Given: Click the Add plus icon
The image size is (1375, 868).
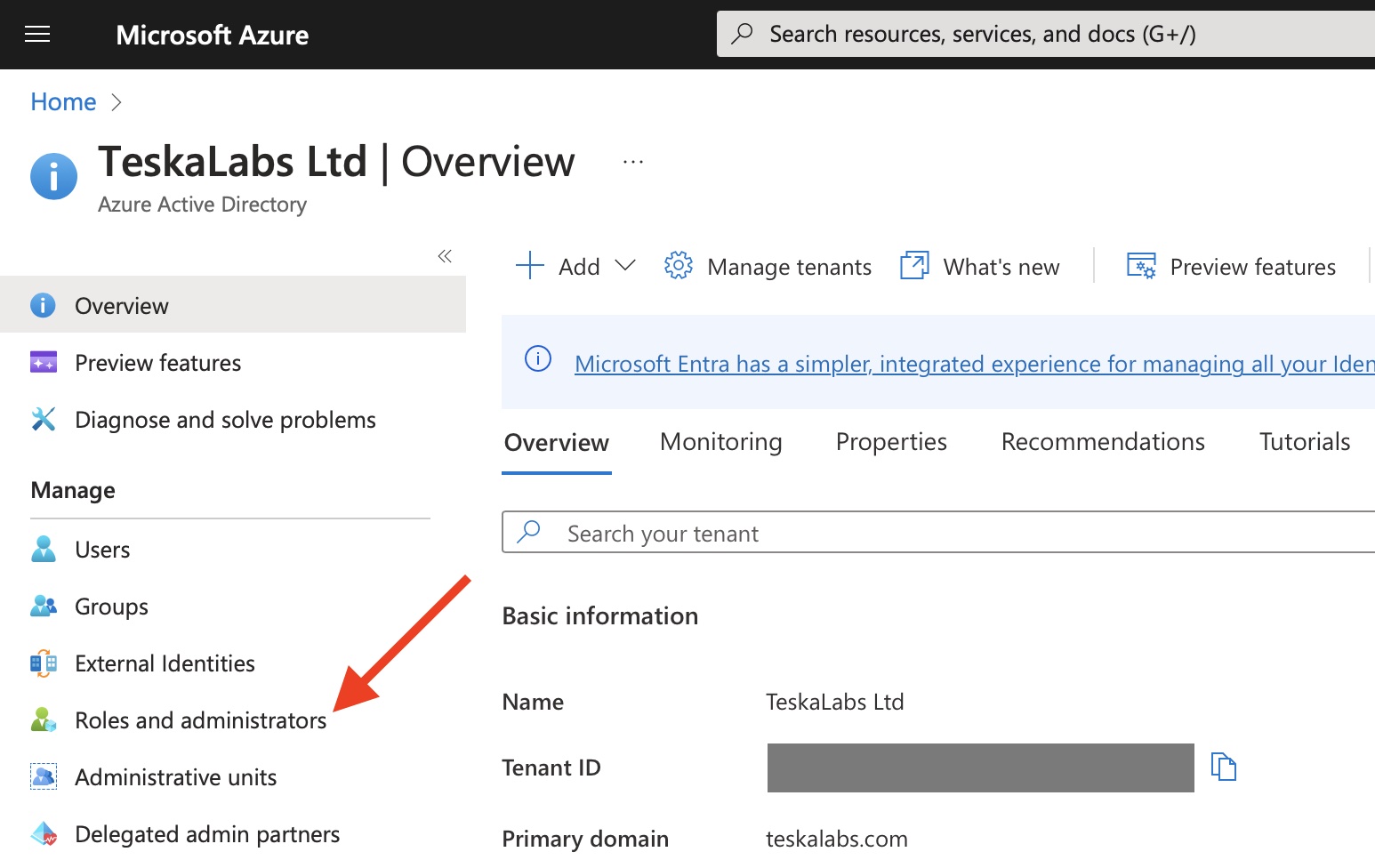Looking at the screenshot, I should click(x=529, y=265).
